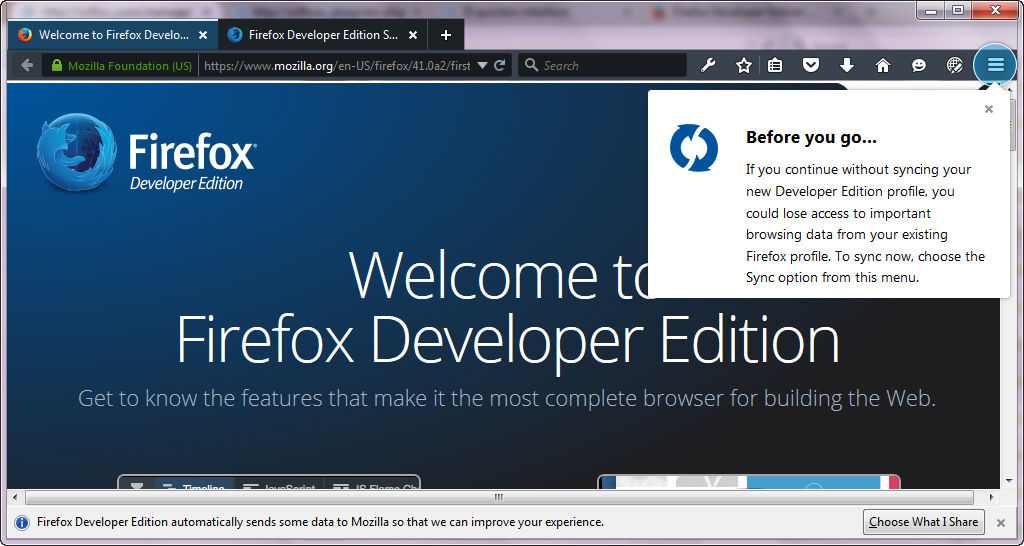Click the wrench Developer Tools icon
This screenshot has height=546, width=1024.
pyautogui.click(x=708, y=65)
